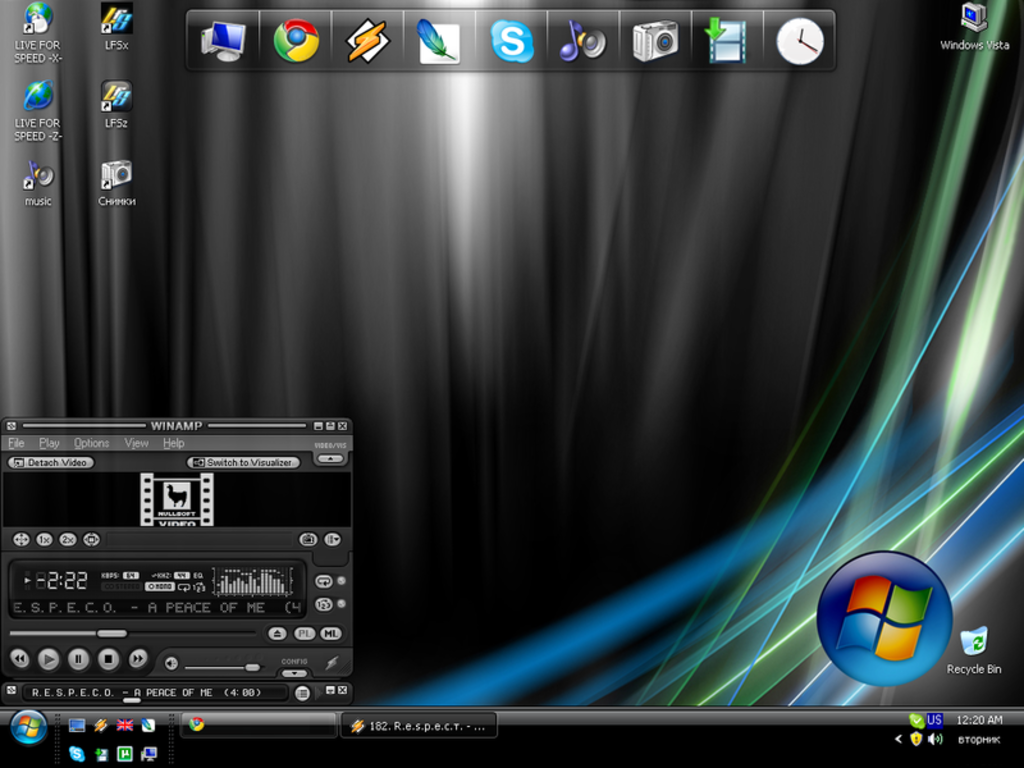Click the uTorrent quick launch icon

(x=125, y=754)
